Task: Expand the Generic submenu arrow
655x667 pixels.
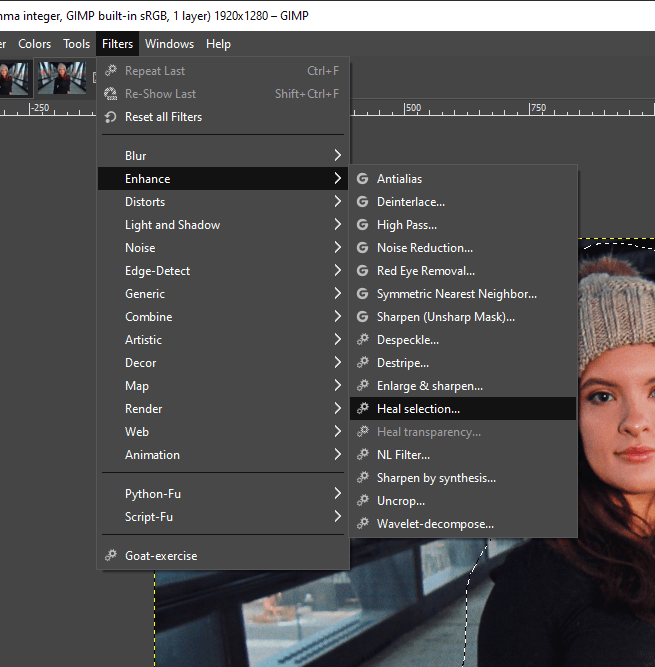Action: [x=337, y=293]
